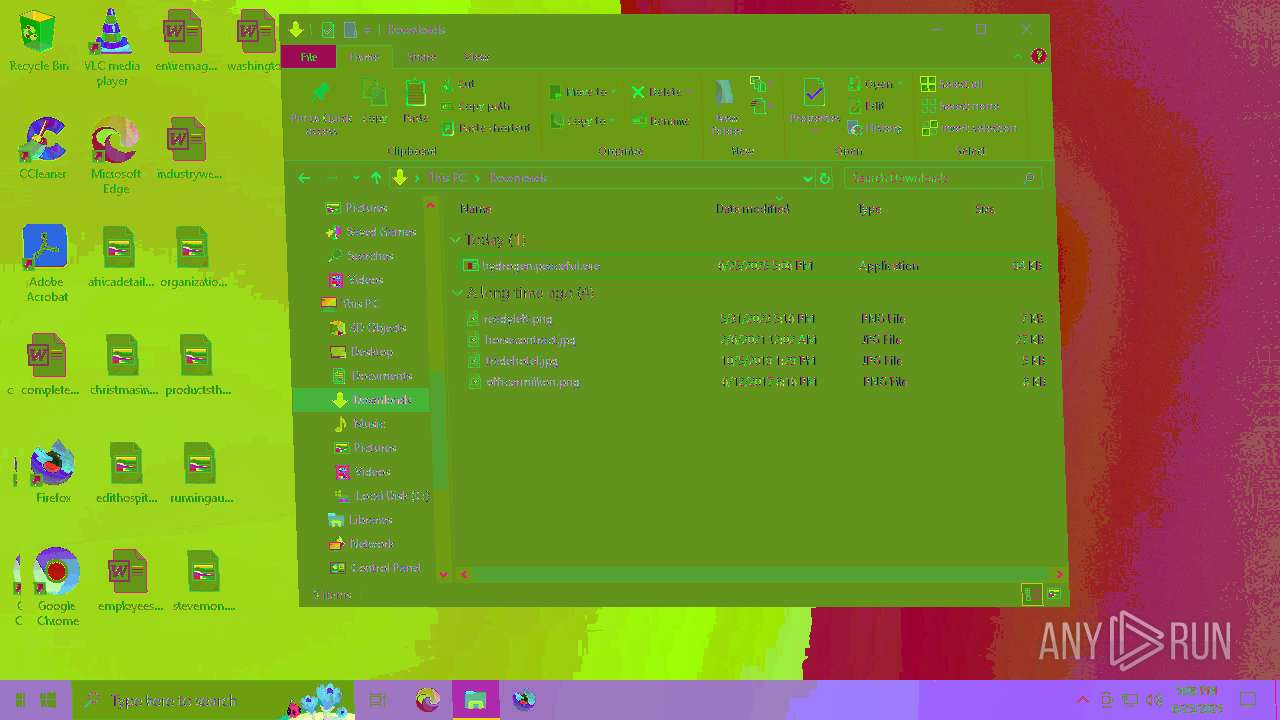Click the Rename ribbon button
The width and height of the screenshot is (1280, 720).
coord(661,121)
